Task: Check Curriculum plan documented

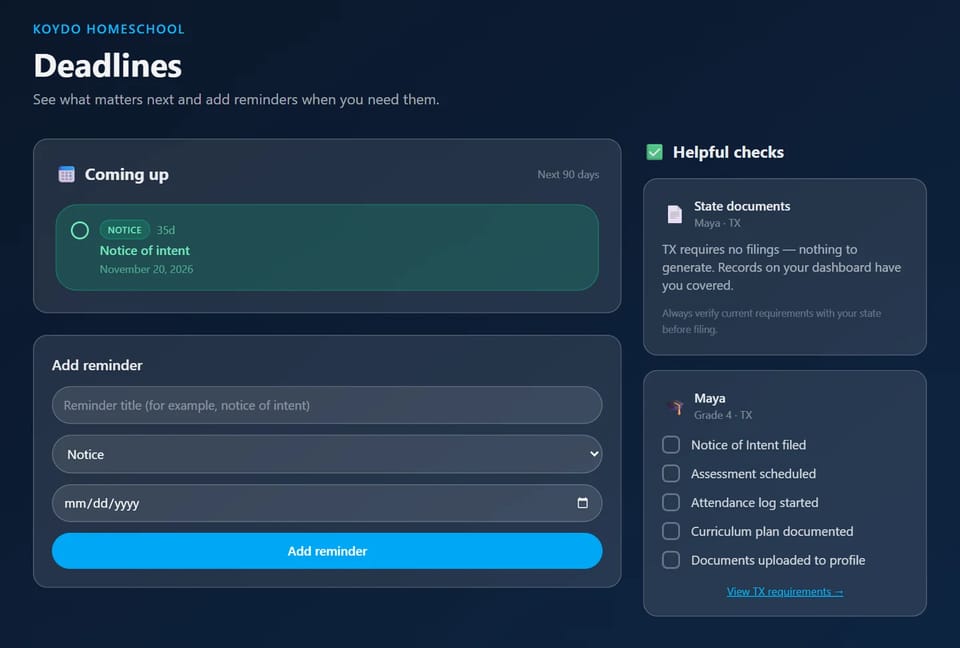Action: (x=671, y=531)
